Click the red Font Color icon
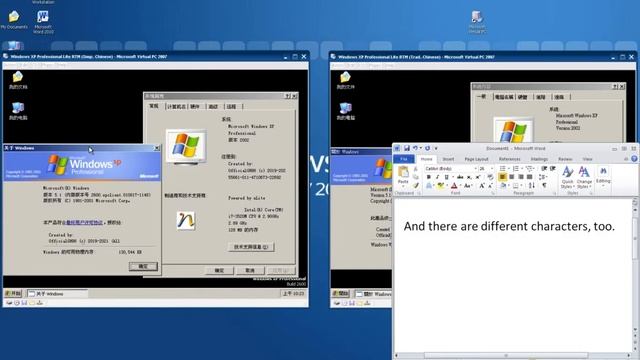 pos(454,186)
